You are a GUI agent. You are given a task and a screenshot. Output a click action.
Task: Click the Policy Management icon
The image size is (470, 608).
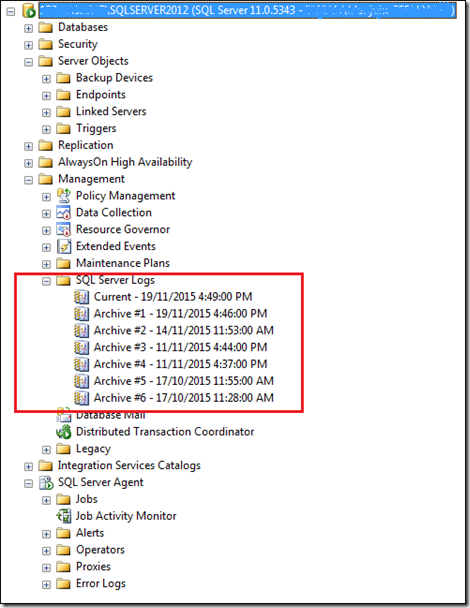pos(64,196)
